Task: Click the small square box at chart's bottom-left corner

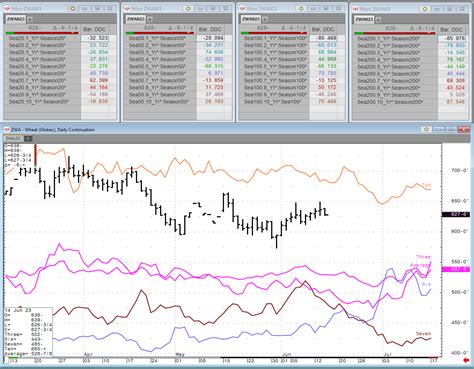Action: [6, 360]
